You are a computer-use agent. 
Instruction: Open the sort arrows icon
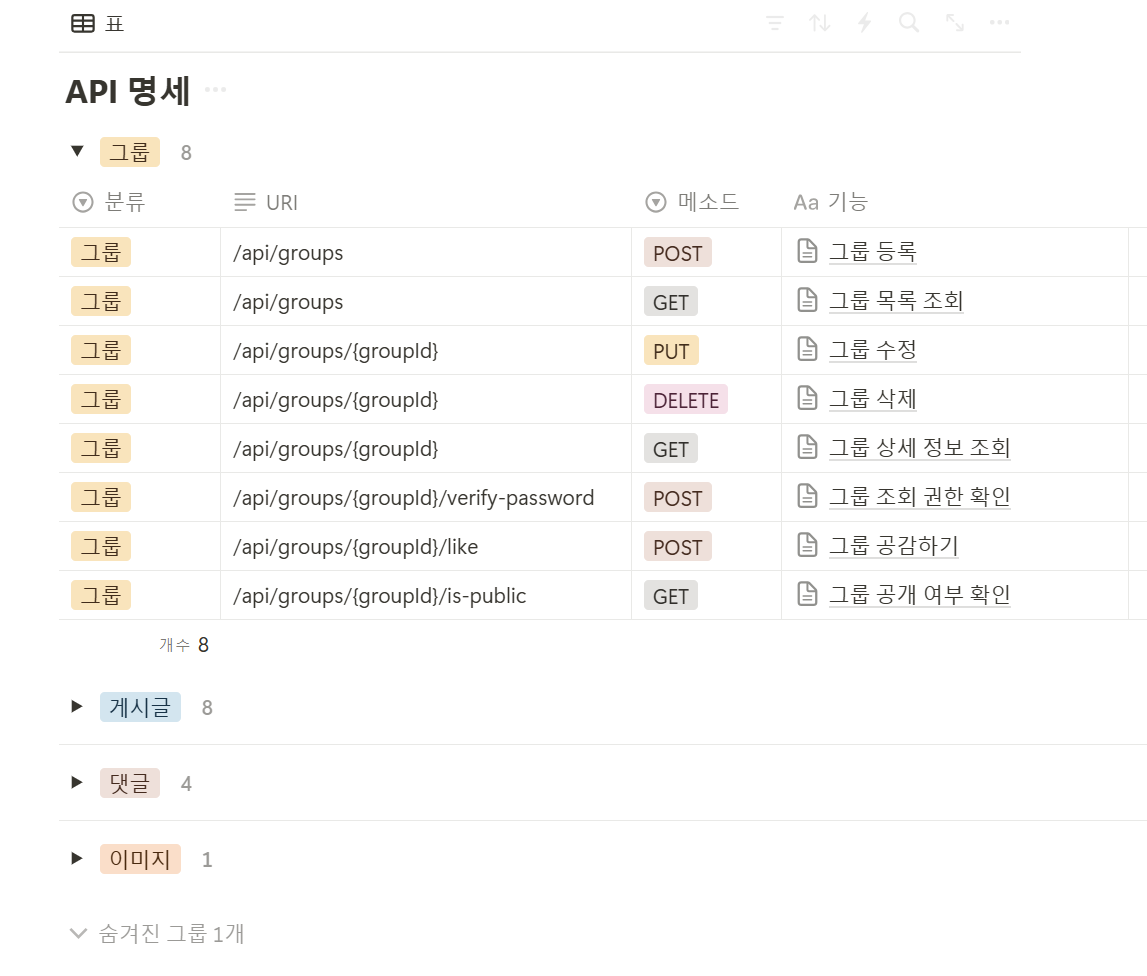click(x=819, y=23)
